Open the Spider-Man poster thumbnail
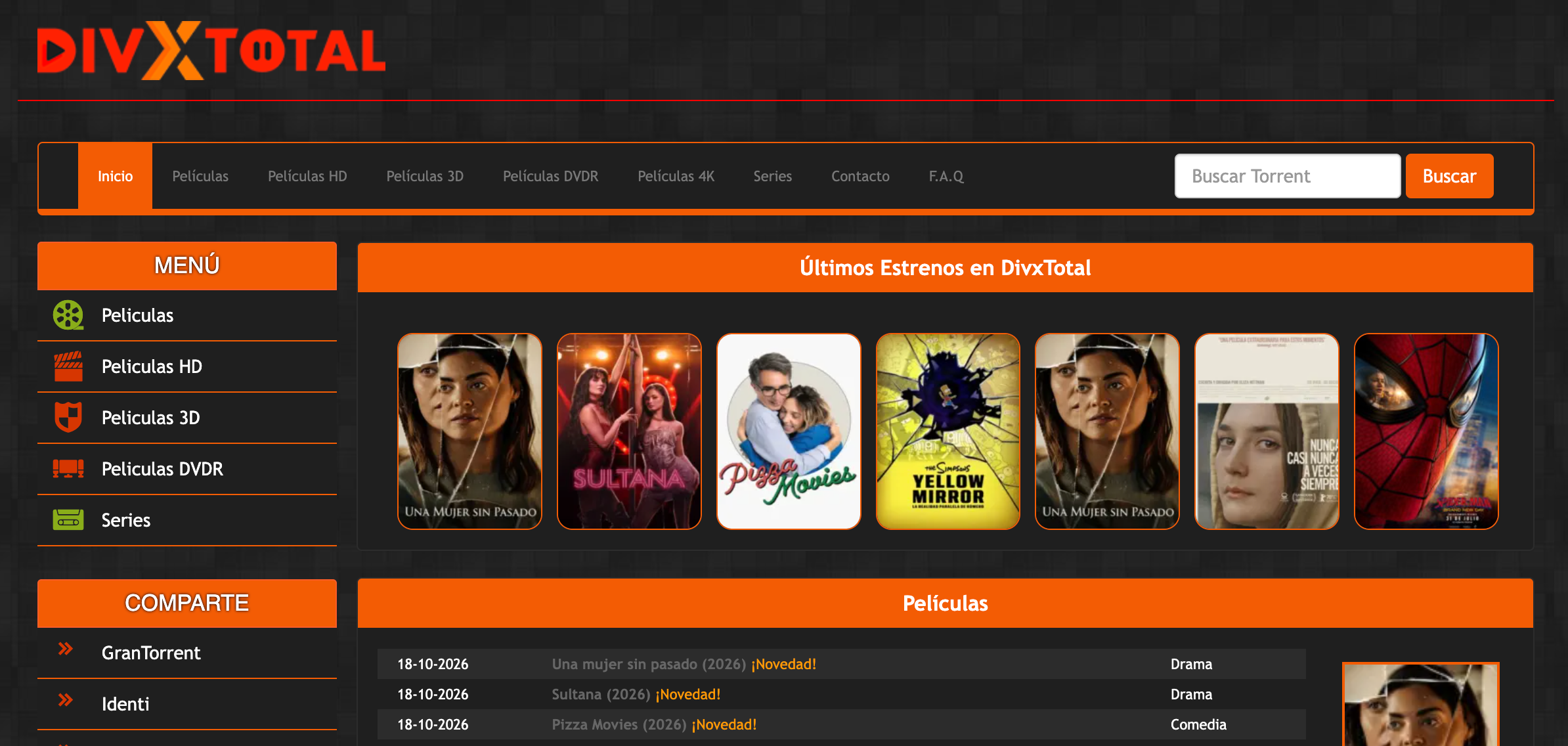The height and width of the screenshot is (746, 1568). pos(1426,431)
